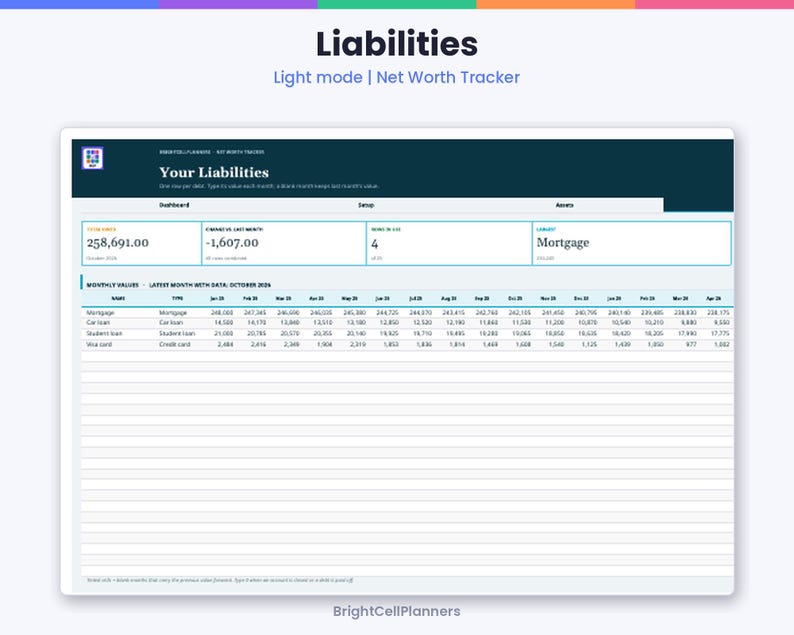
Task: Select the Car loan value 12,850
Action: click(x=389, y=323)
